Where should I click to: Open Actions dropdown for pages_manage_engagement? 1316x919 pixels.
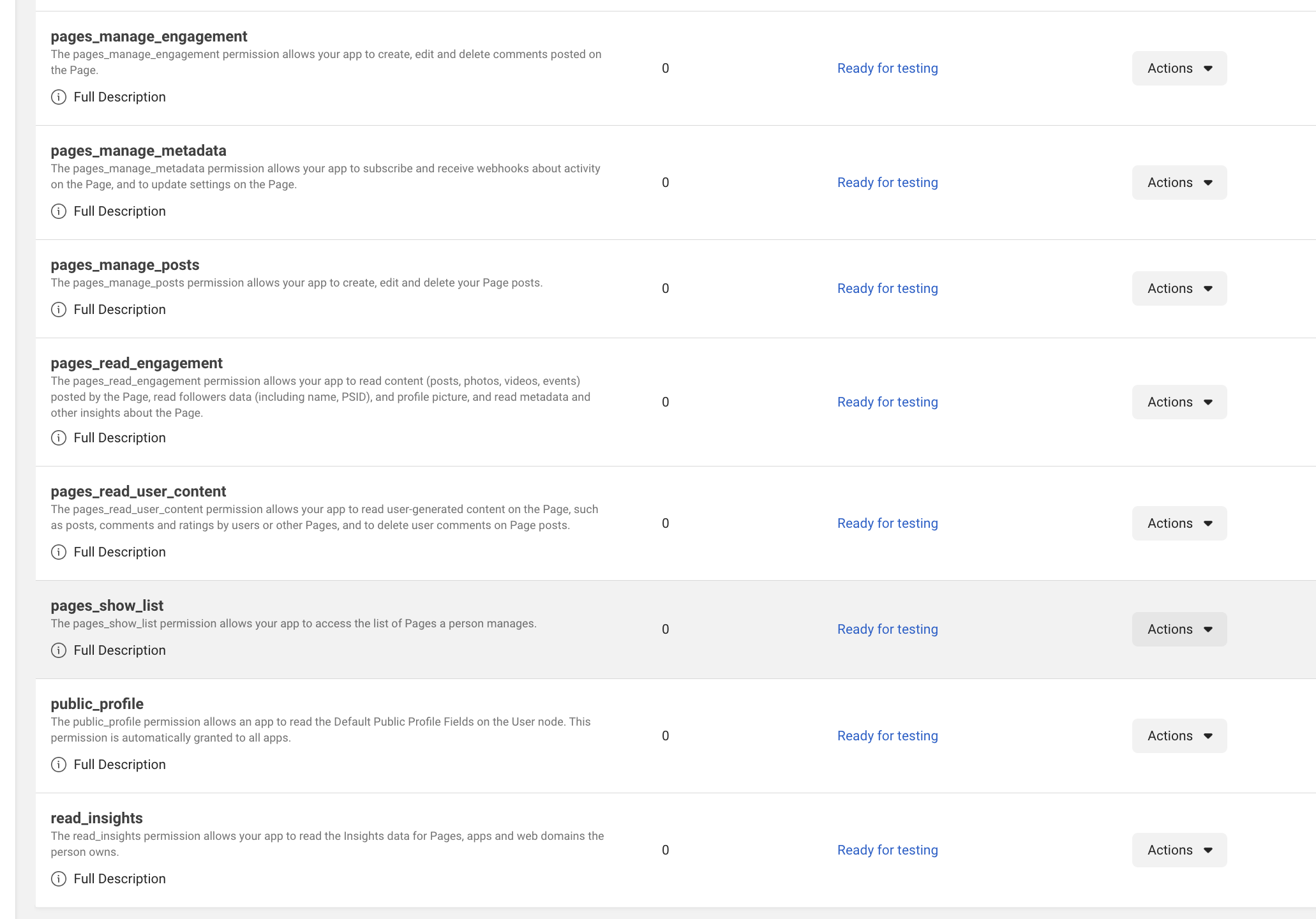click(1179, 68)
